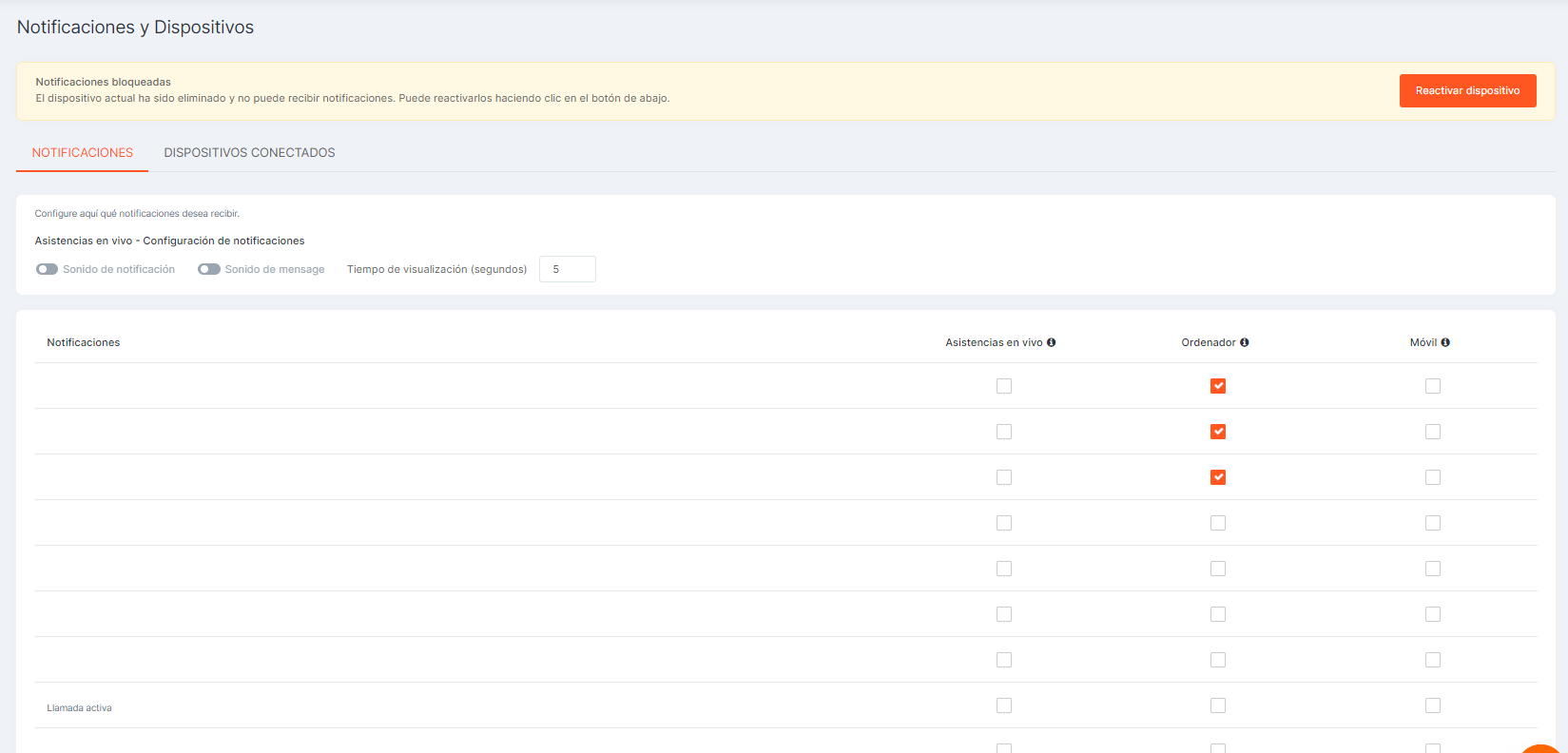1568x753 pixels.
Task: Check Ordenador box in Llamada activa row
Action: tap(1218, 705)
